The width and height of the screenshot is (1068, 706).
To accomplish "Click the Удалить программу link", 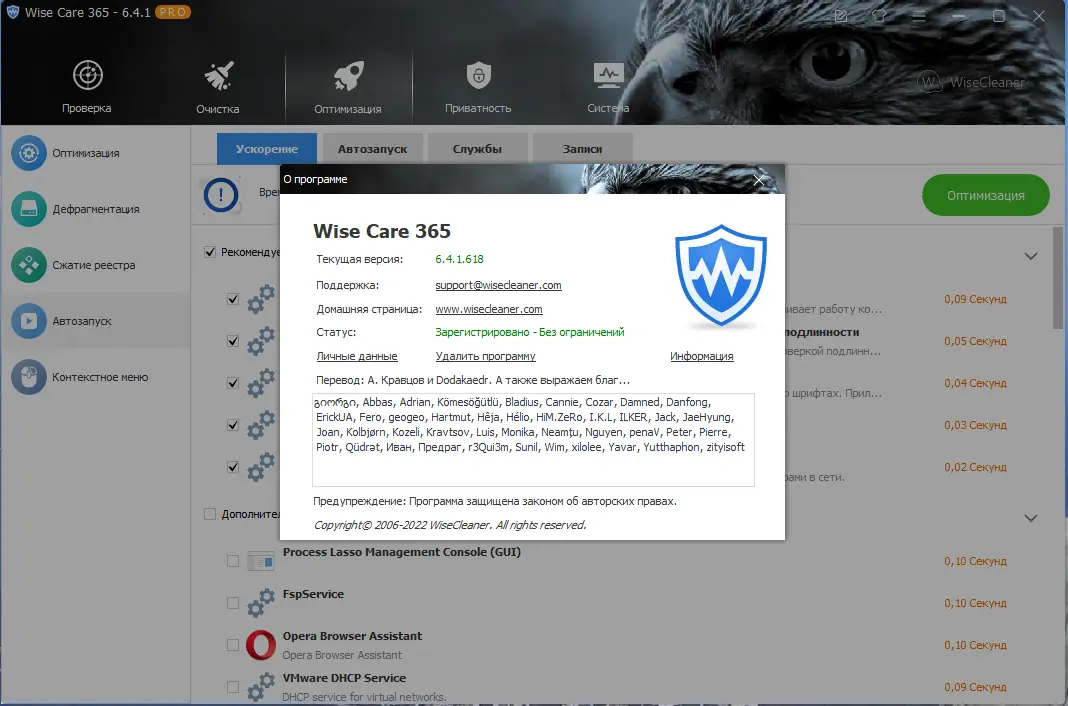I will click(486, 356).
